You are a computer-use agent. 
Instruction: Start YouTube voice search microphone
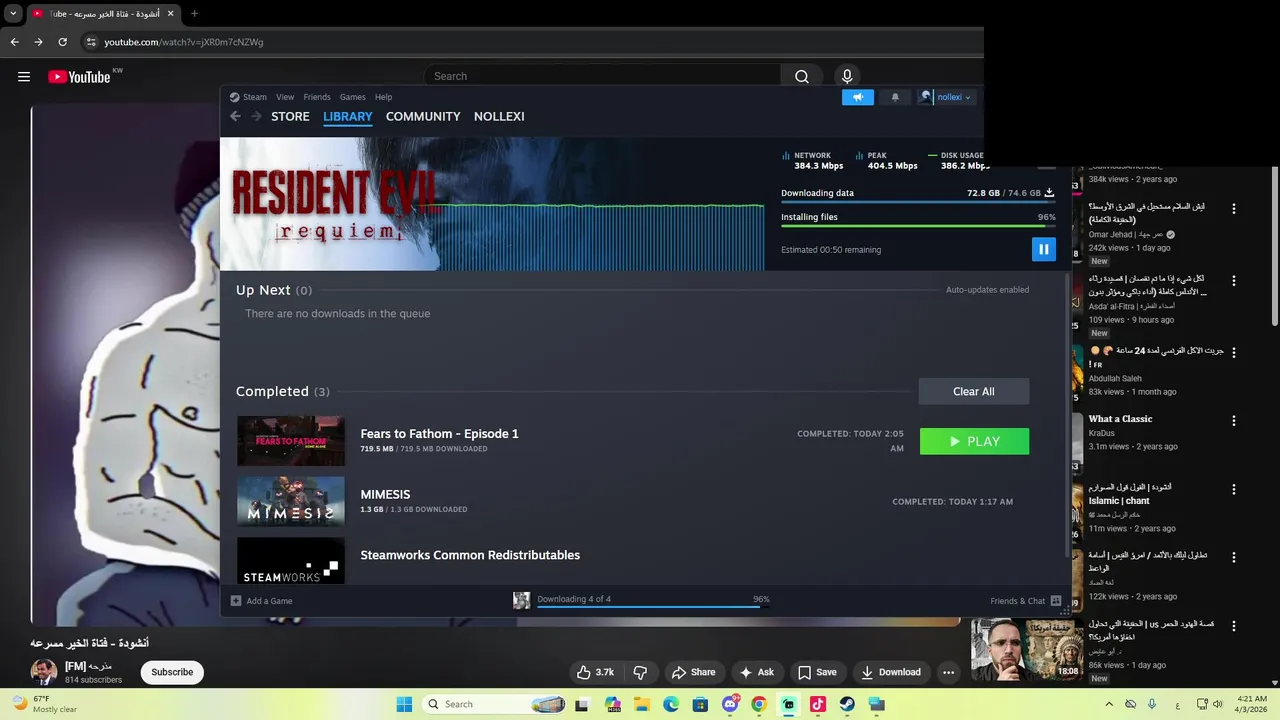pos(847,76)
